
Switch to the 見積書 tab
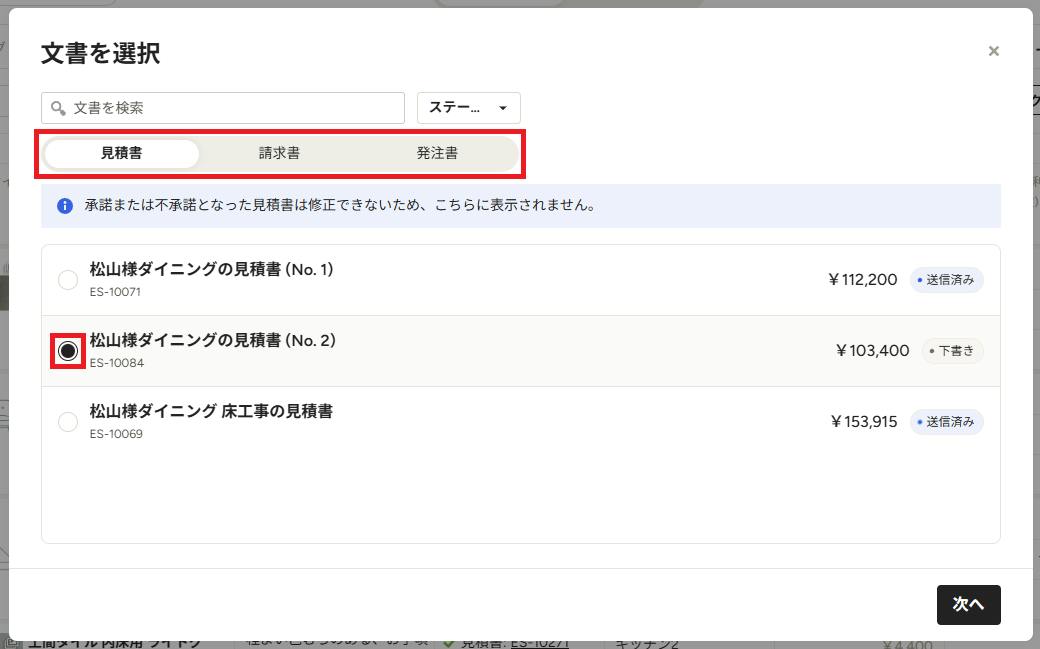point(121,153)
